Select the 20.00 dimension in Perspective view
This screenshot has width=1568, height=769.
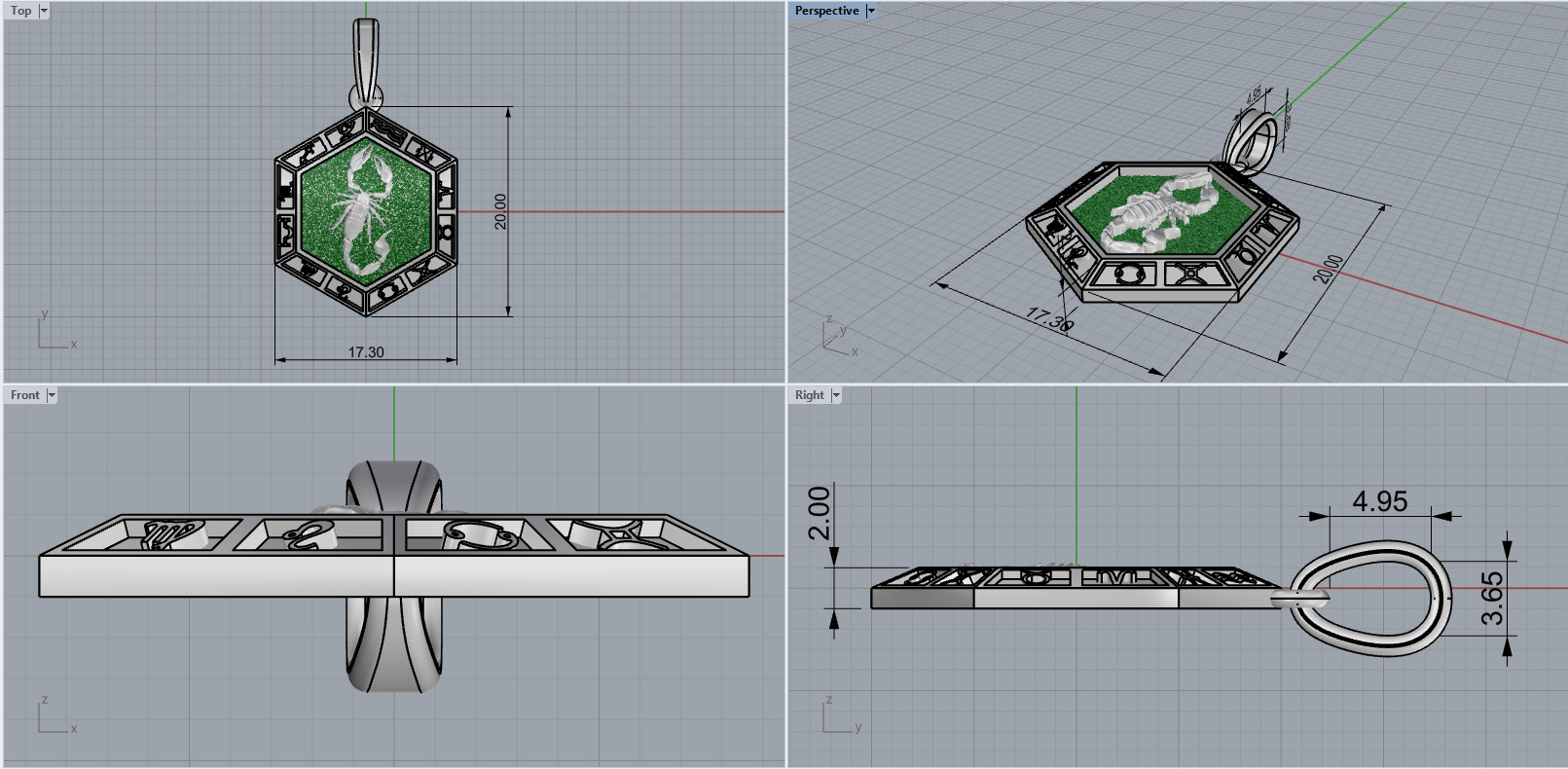[1329, 269]
